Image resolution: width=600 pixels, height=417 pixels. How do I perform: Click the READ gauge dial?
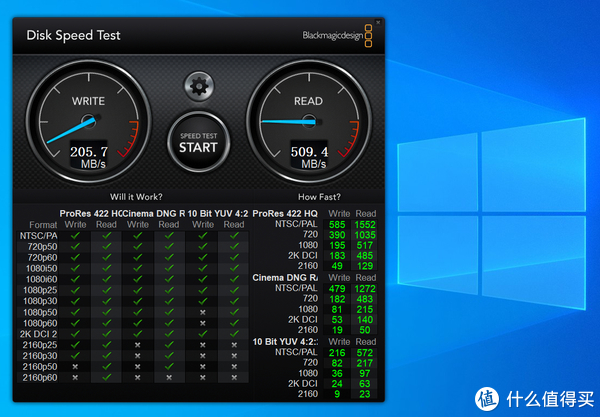(x=309, y=122)
